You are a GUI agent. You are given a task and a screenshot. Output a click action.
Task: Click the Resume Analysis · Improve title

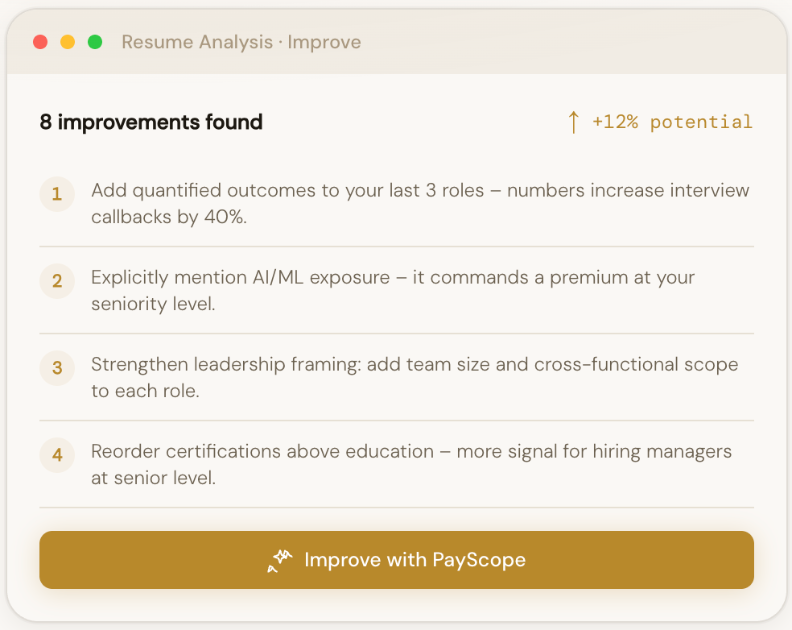(241, 42)
